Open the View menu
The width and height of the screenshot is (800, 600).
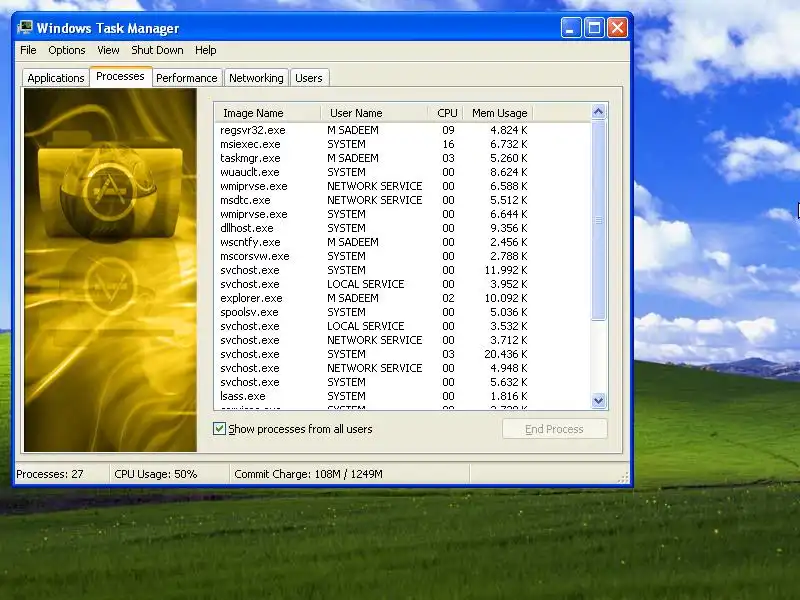click(108, 50)
